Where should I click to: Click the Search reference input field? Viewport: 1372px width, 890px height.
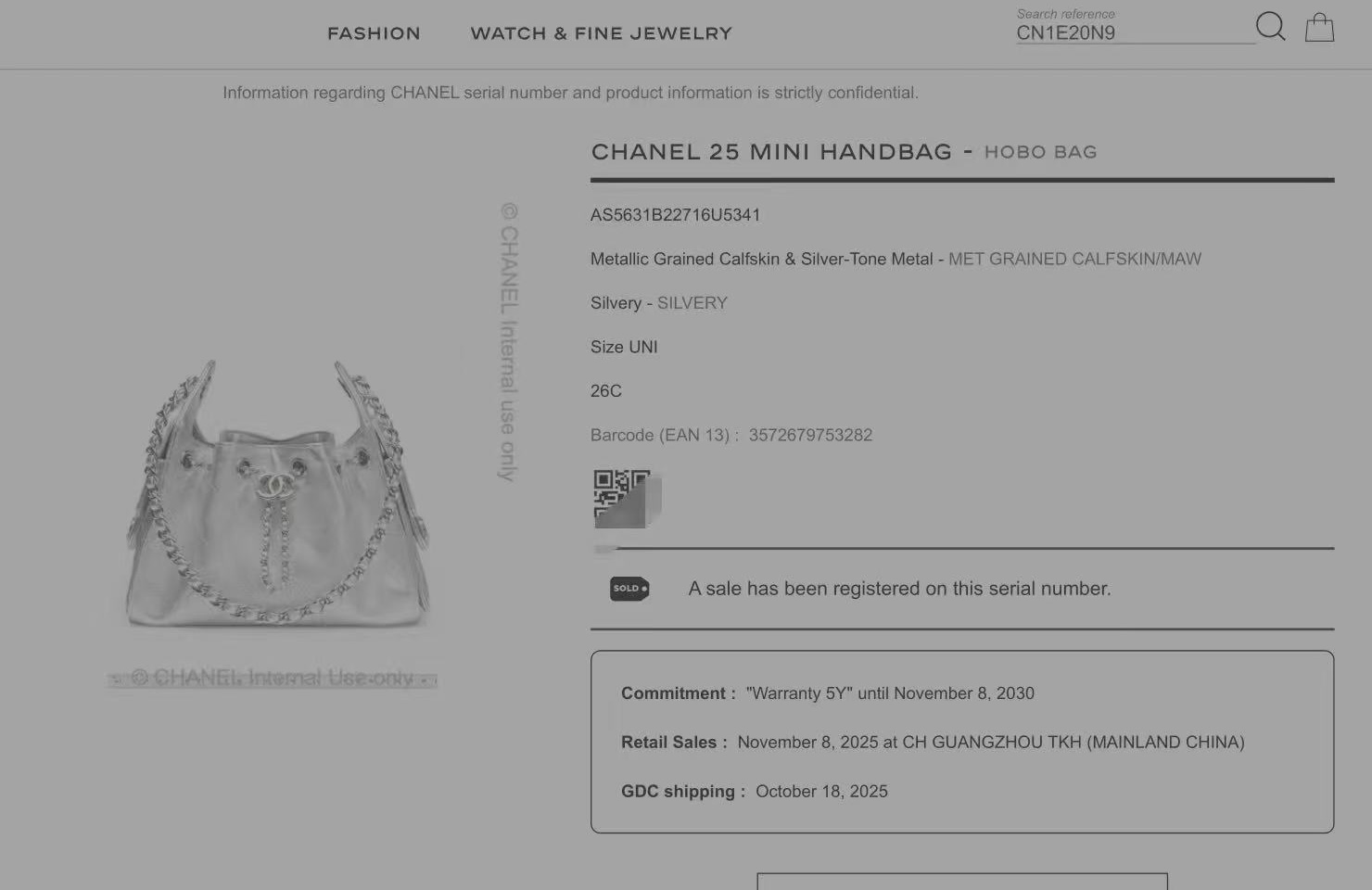pyautogui.click(x=1135, y=32)
